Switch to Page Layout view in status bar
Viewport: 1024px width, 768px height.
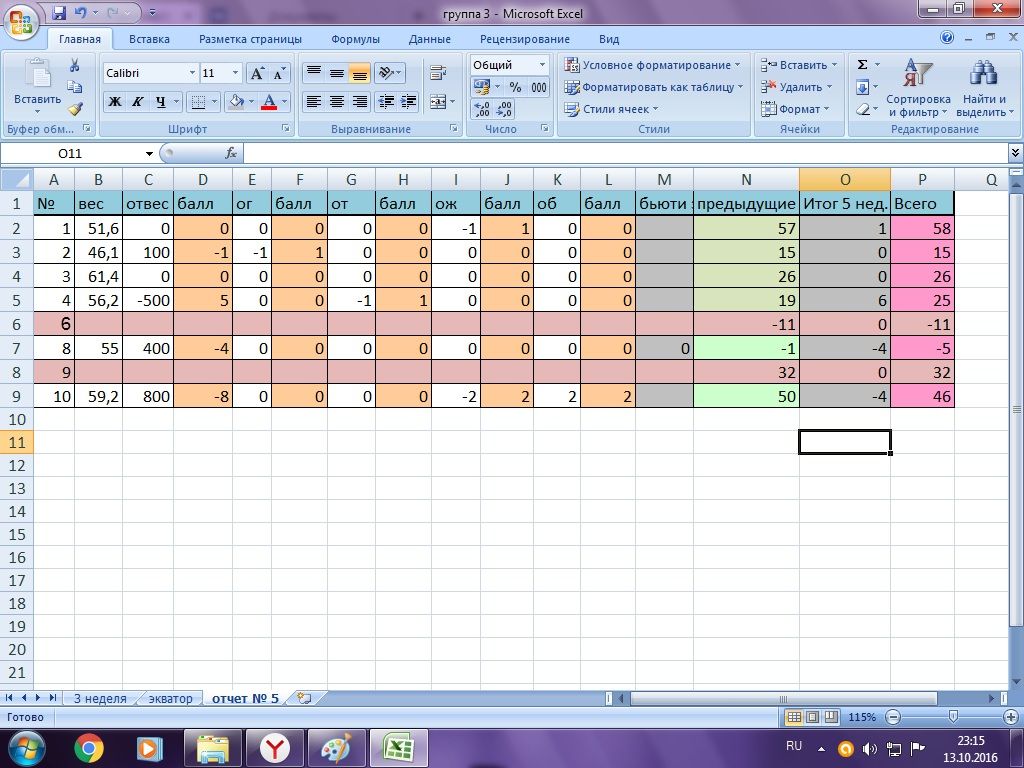[812, 717]
